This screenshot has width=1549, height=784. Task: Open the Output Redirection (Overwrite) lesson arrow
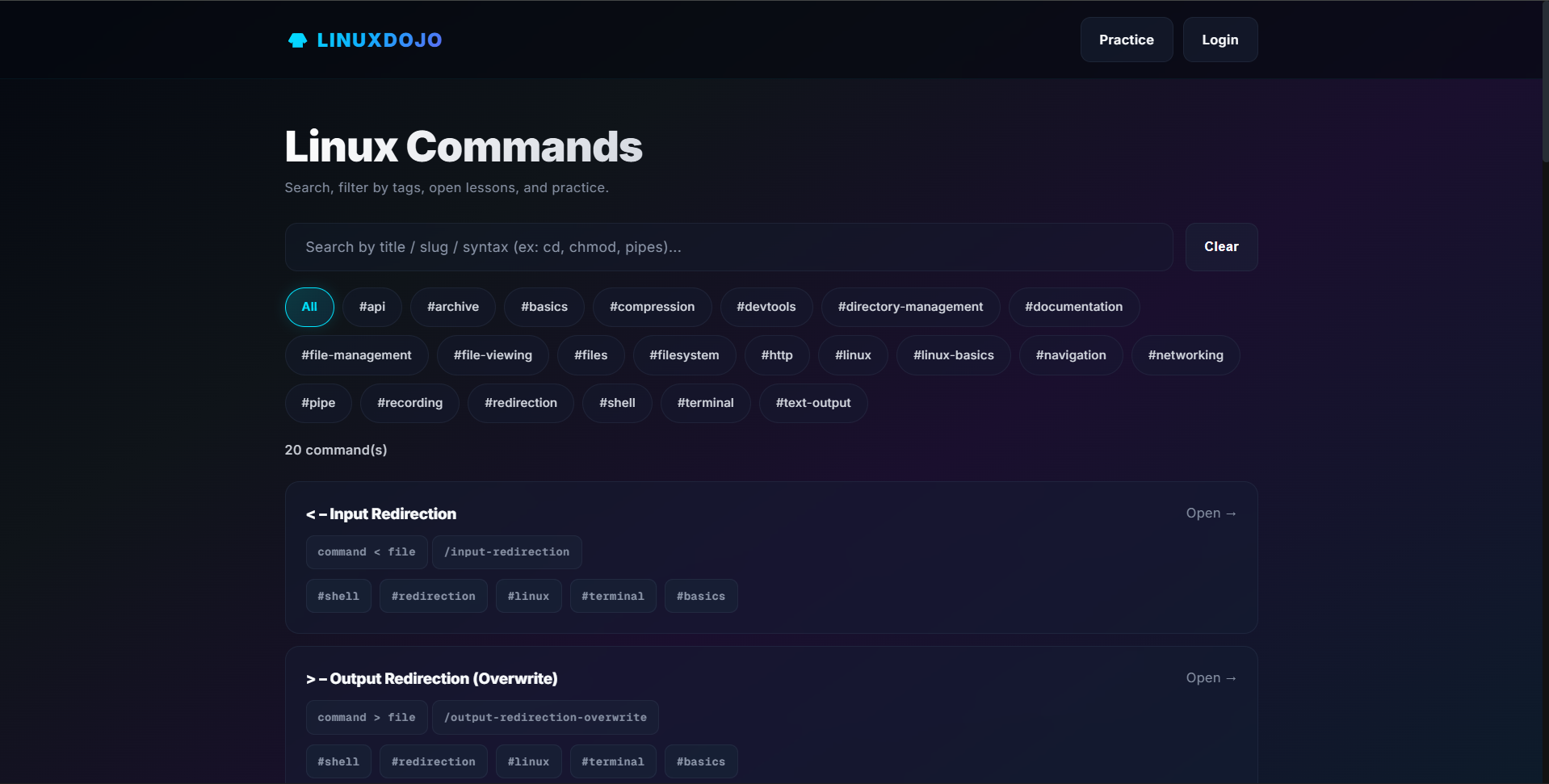click(x=1210, y=678)
